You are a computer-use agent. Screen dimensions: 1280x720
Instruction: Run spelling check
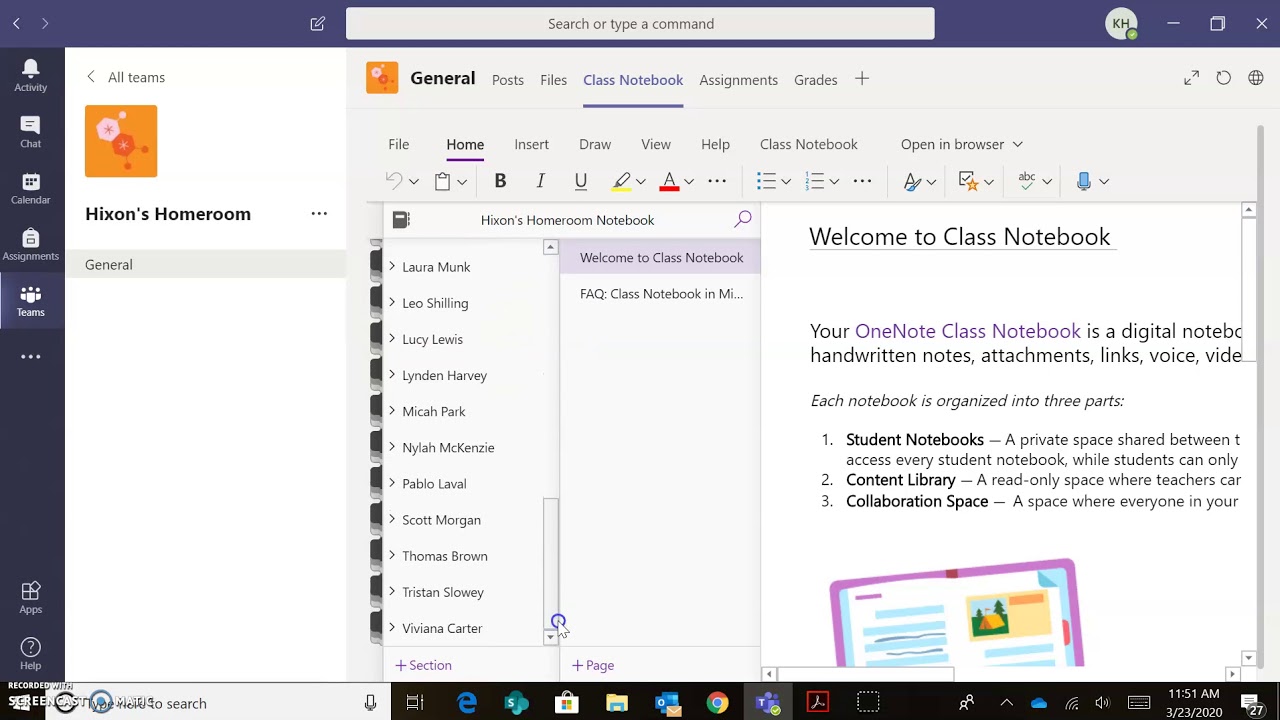(1027, 181)
